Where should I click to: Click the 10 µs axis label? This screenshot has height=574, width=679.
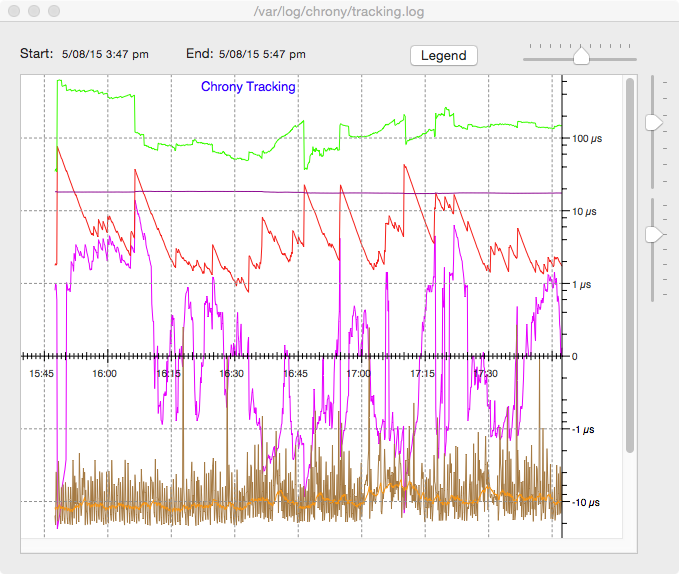coord(584,212)
